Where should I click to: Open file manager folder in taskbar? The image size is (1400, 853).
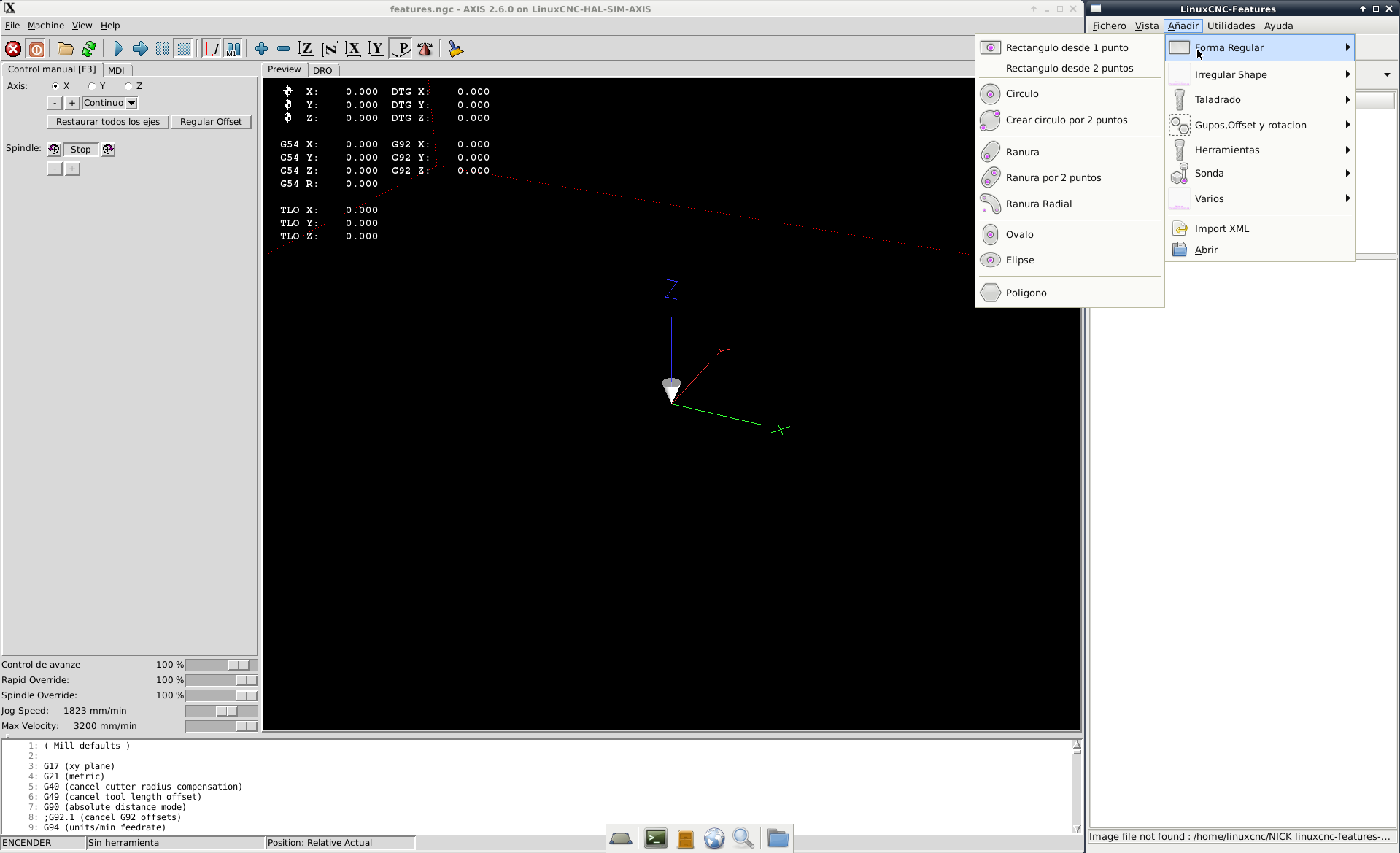pos(778,838)
